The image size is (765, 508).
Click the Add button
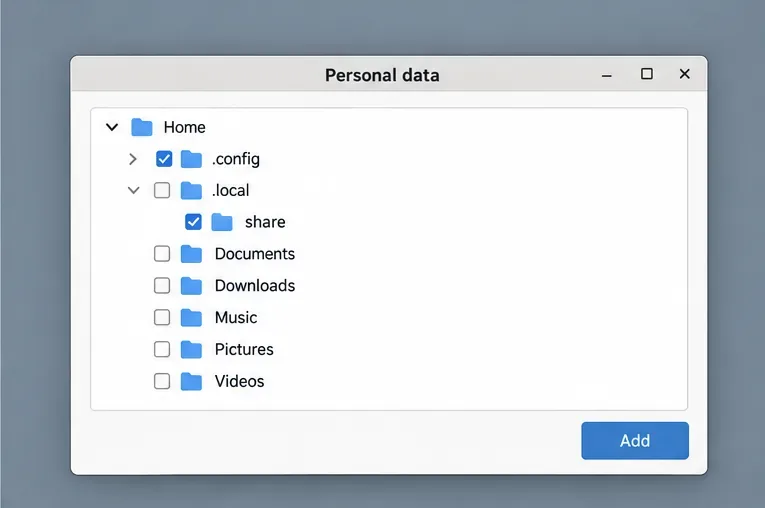635,441
